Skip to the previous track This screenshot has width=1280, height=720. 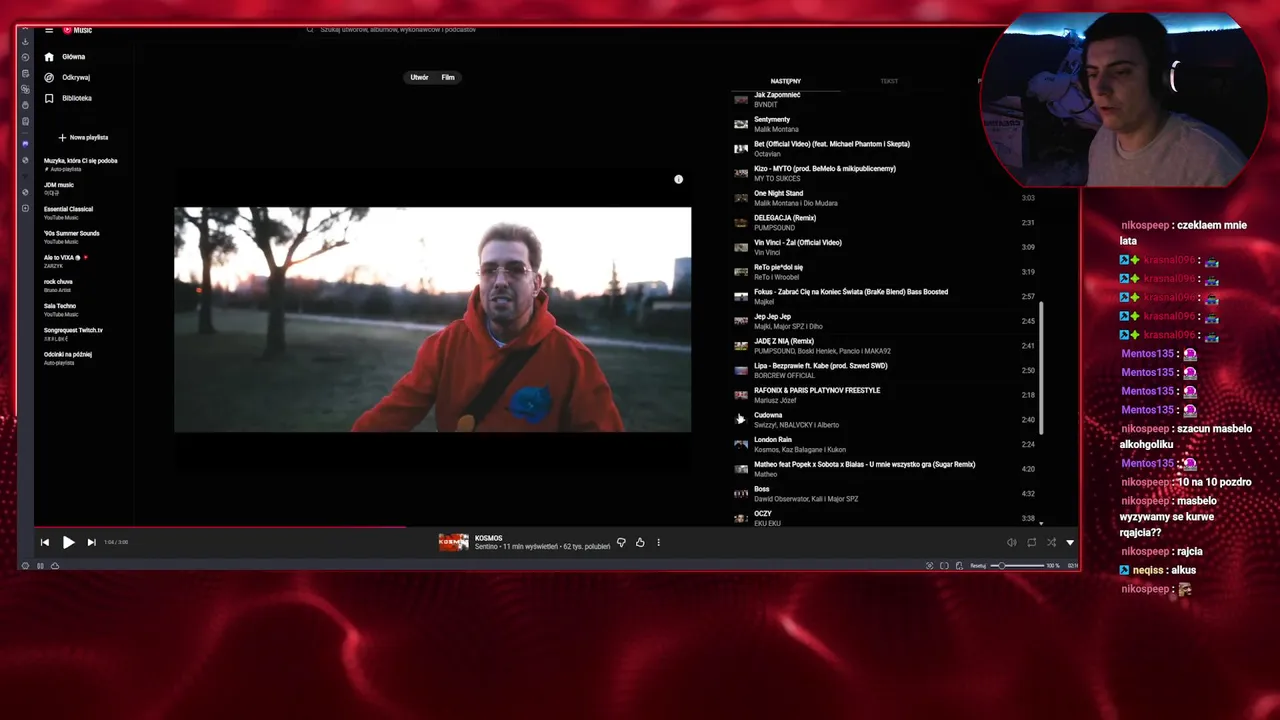coord(45,542)
